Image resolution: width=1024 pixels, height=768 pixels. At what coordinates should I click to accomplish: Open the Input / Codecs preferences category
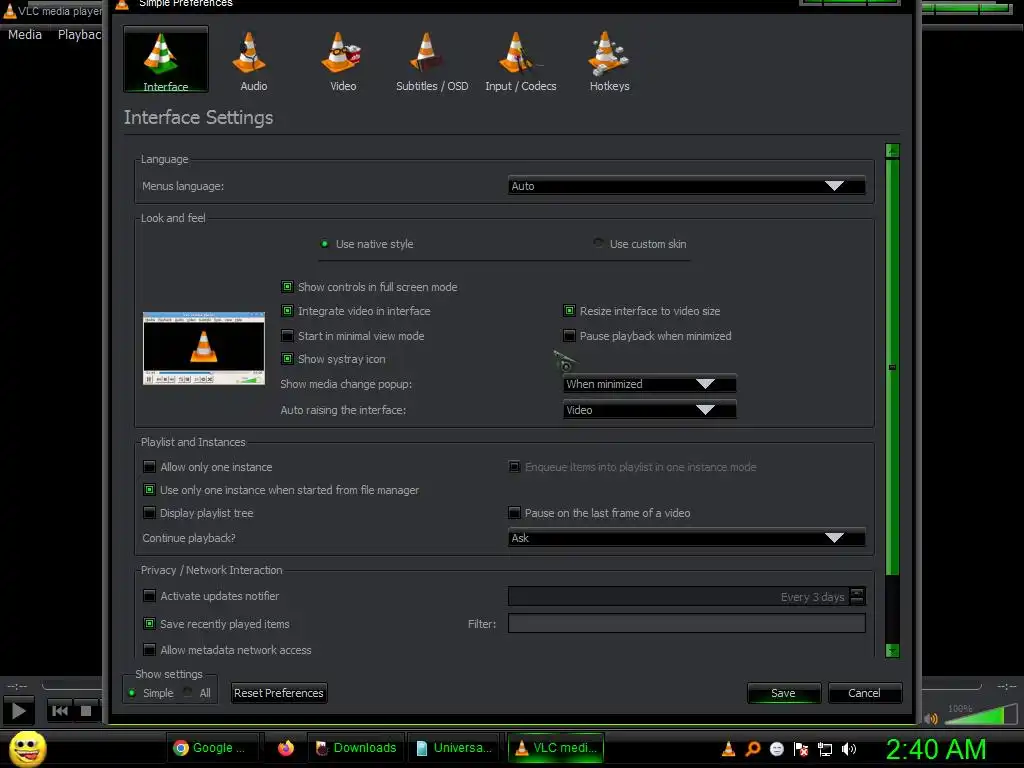point(520,61)
